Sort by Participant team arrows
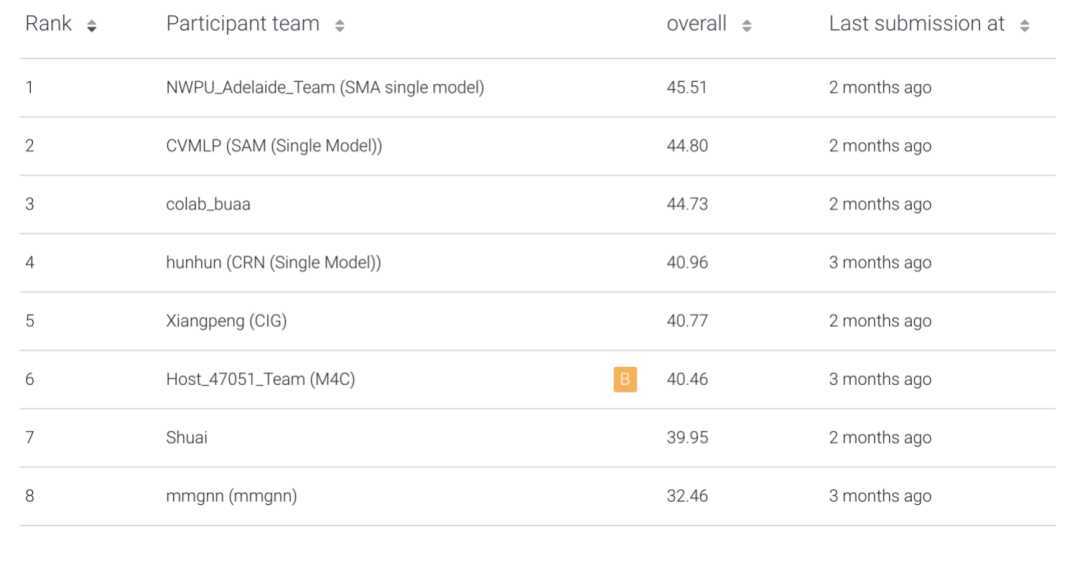1080x566 pixels. [x=340, y=26]
